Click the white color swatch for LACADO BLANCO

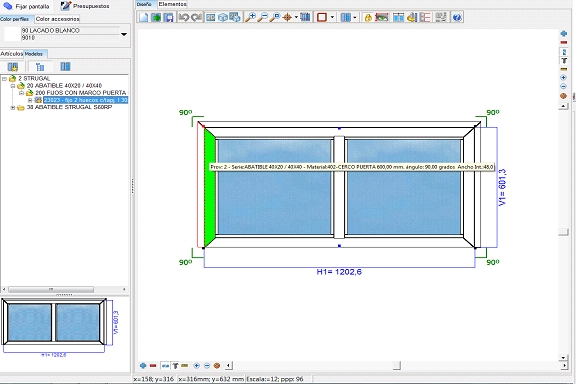coord(11,34)
